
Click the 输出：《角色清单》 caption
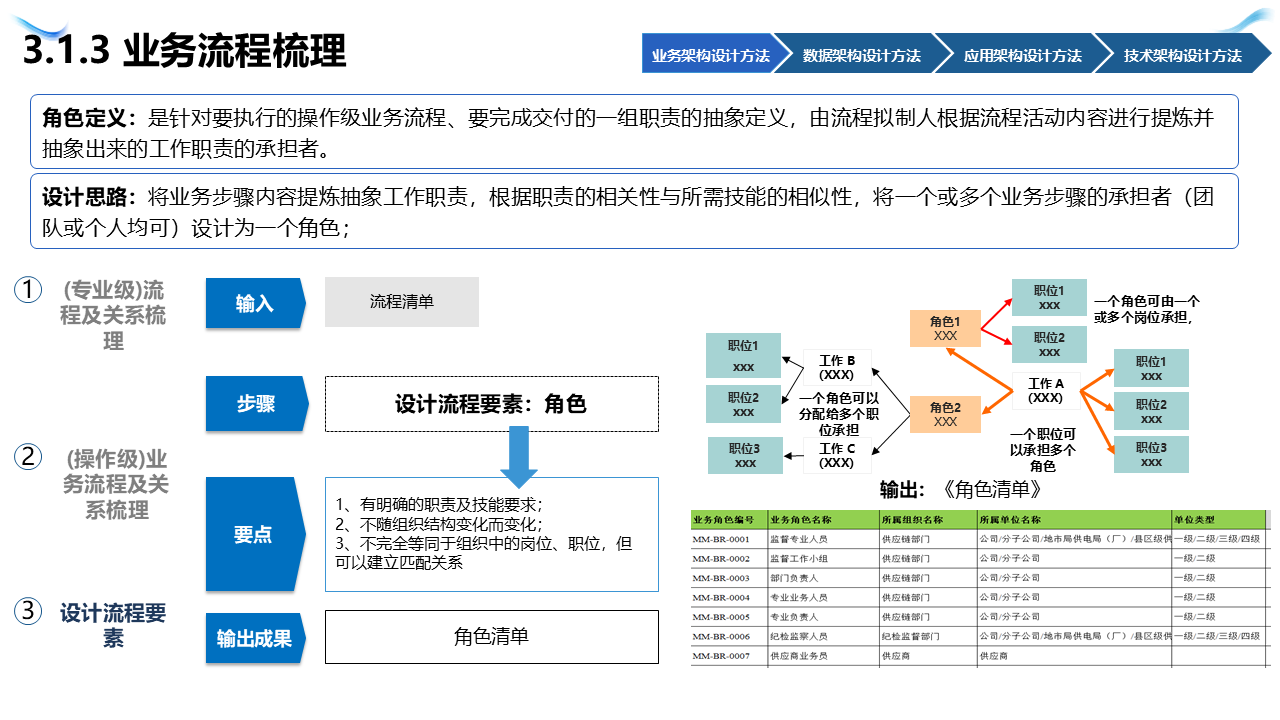point(961,489)
